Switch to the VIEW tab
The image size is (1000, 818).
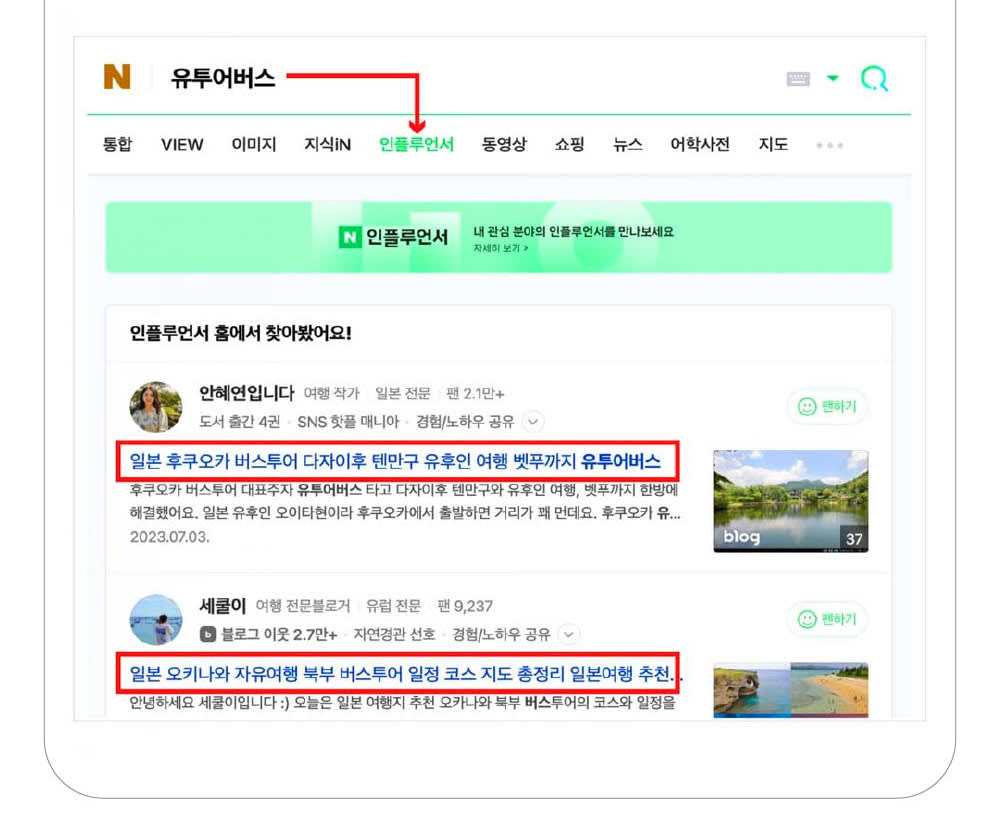(182, 145)
